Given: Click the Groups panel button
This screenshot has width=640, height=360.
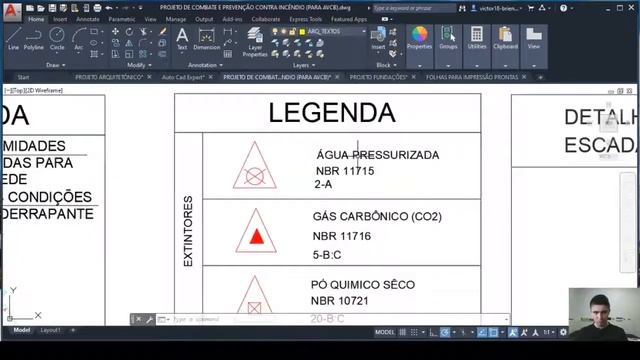Looking at the screenshot, I should pyautogui.click(x=448, y=38).
